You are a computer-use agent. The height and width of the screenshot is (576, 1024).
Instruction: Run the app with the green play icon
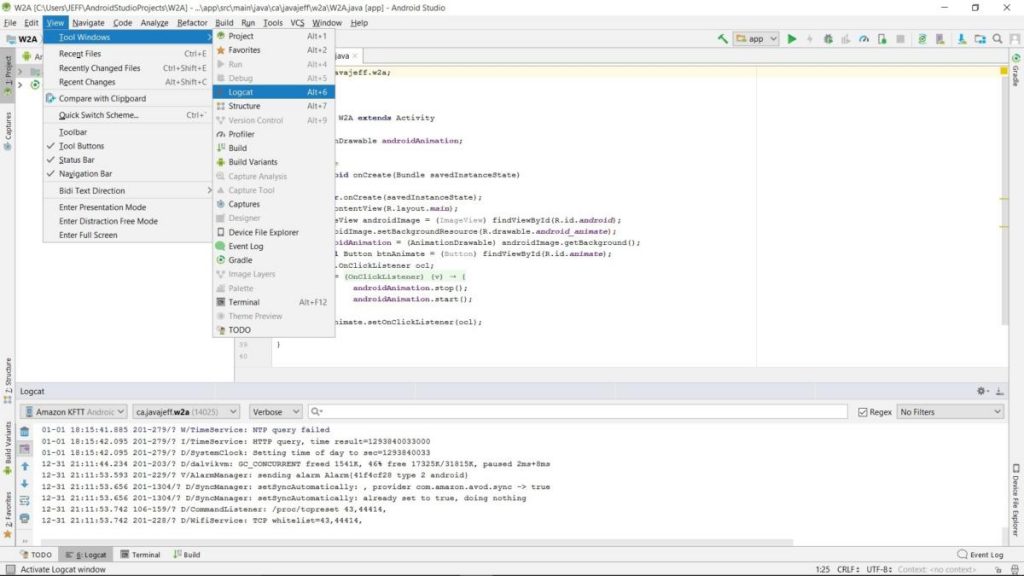point(792,39)
